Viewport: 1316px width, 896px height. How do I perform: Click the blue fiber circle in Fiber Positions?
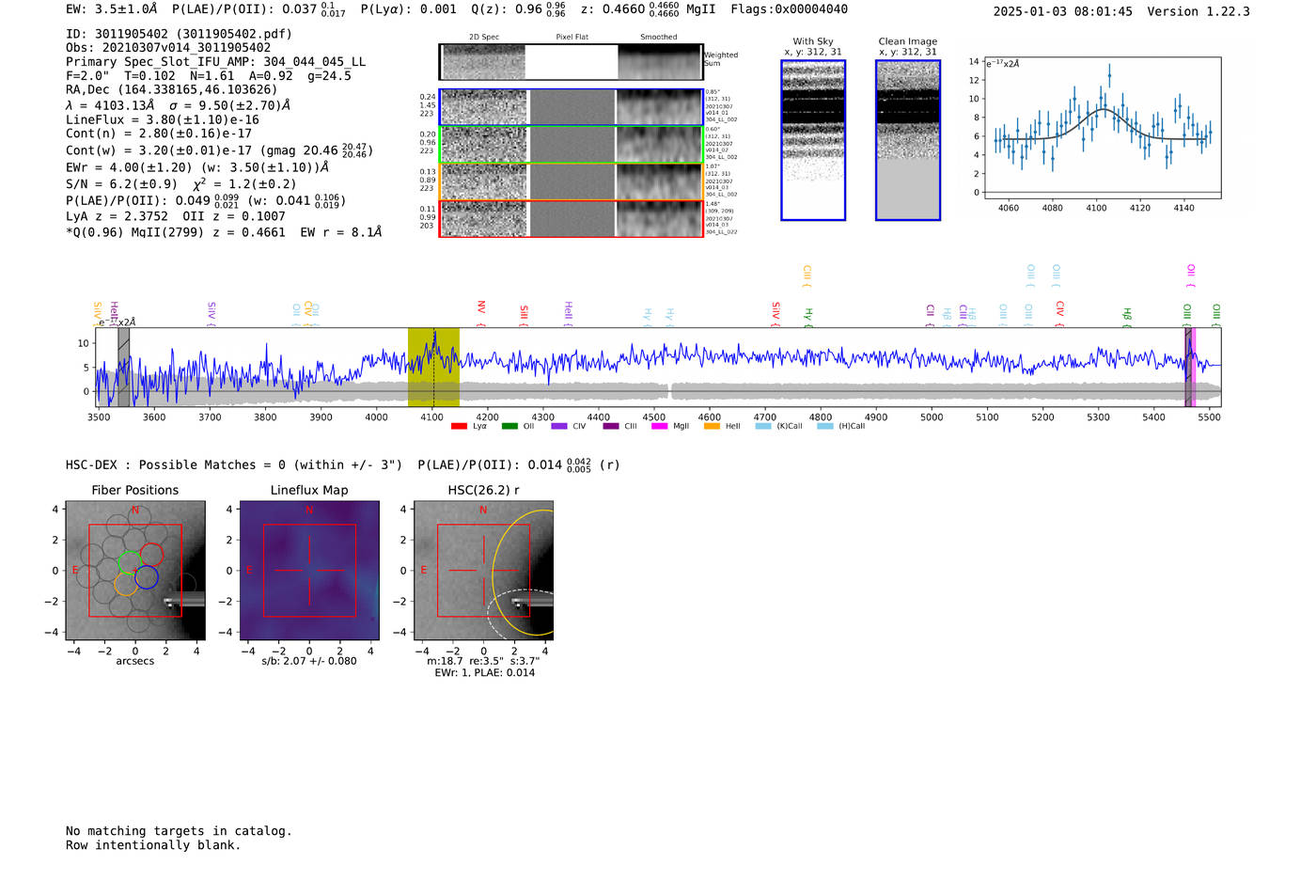point(146,577)
